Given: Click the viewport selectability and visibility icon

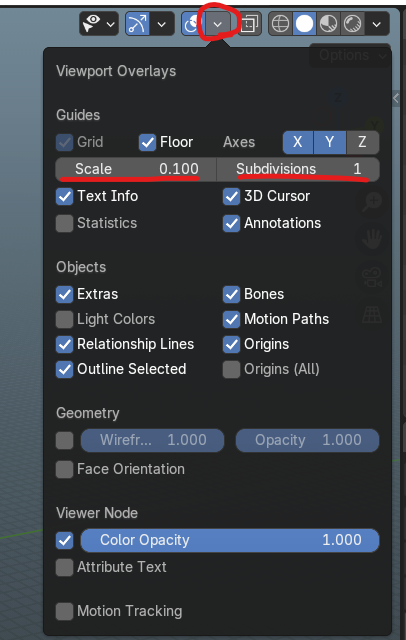Looking at the screenshot, I should [x=92, y=24].
